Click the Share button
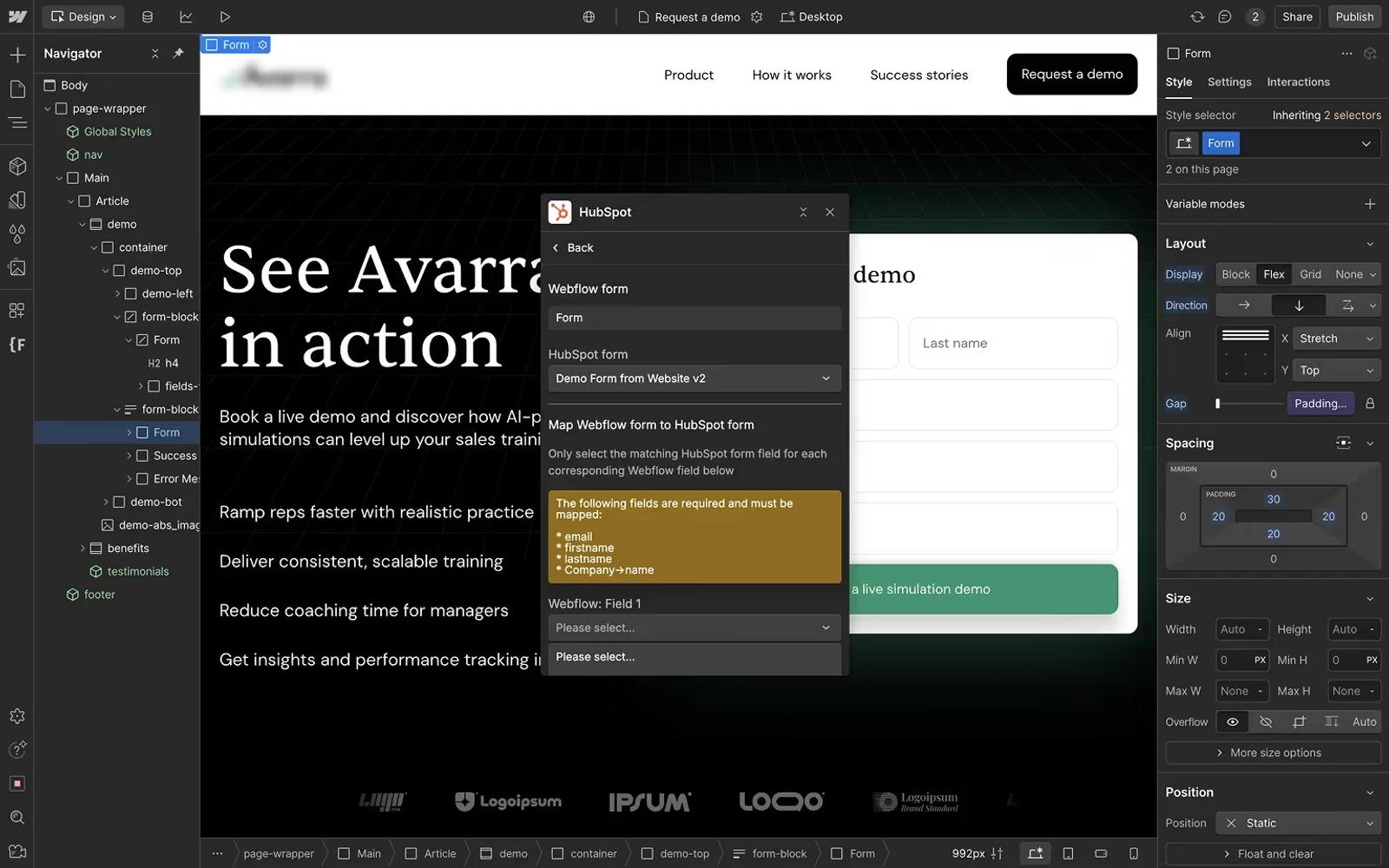The height and width of the screenshot is (868, 1389). 1297,16
